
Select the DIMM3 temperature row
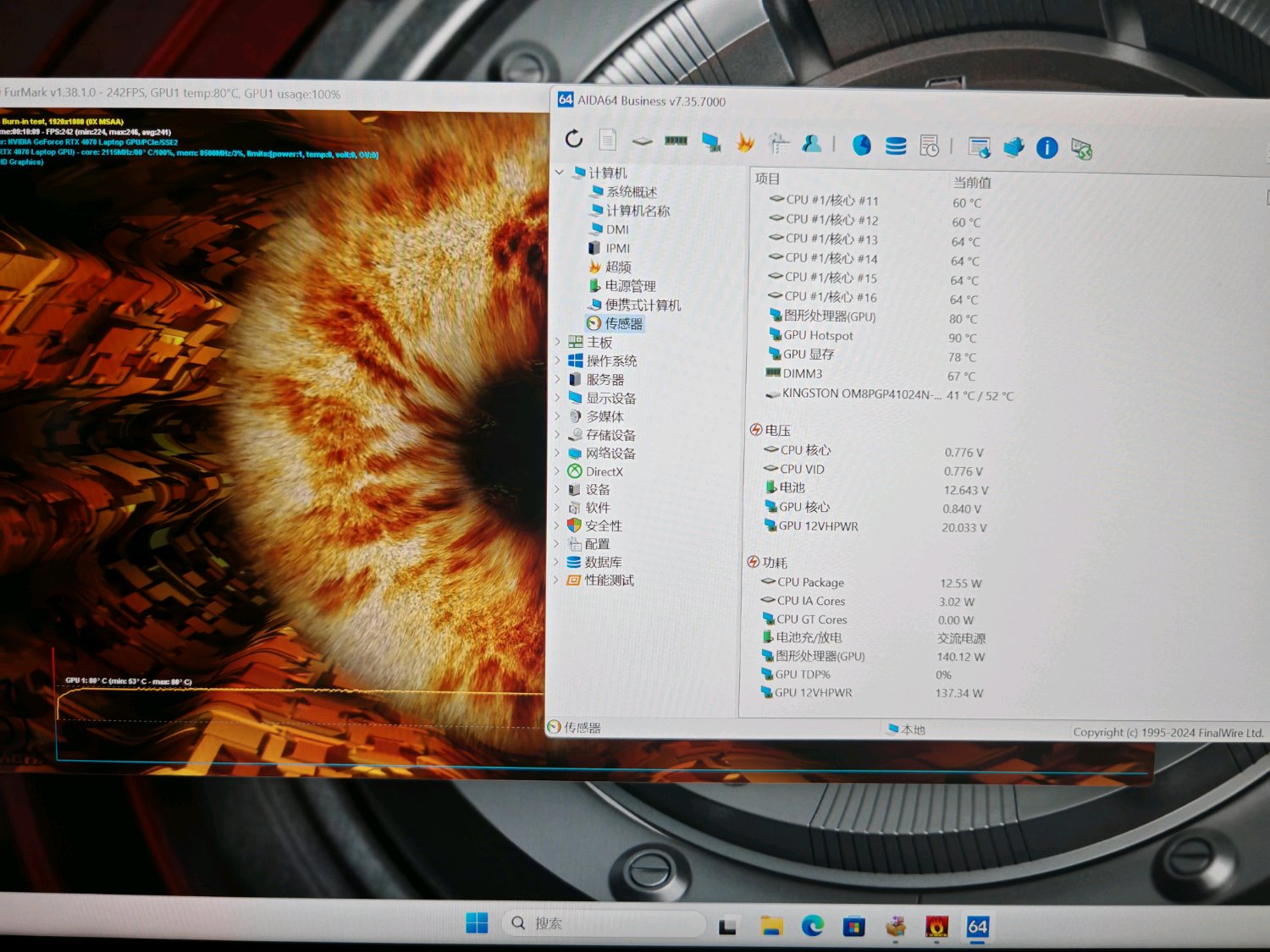(x=870, y=374)
